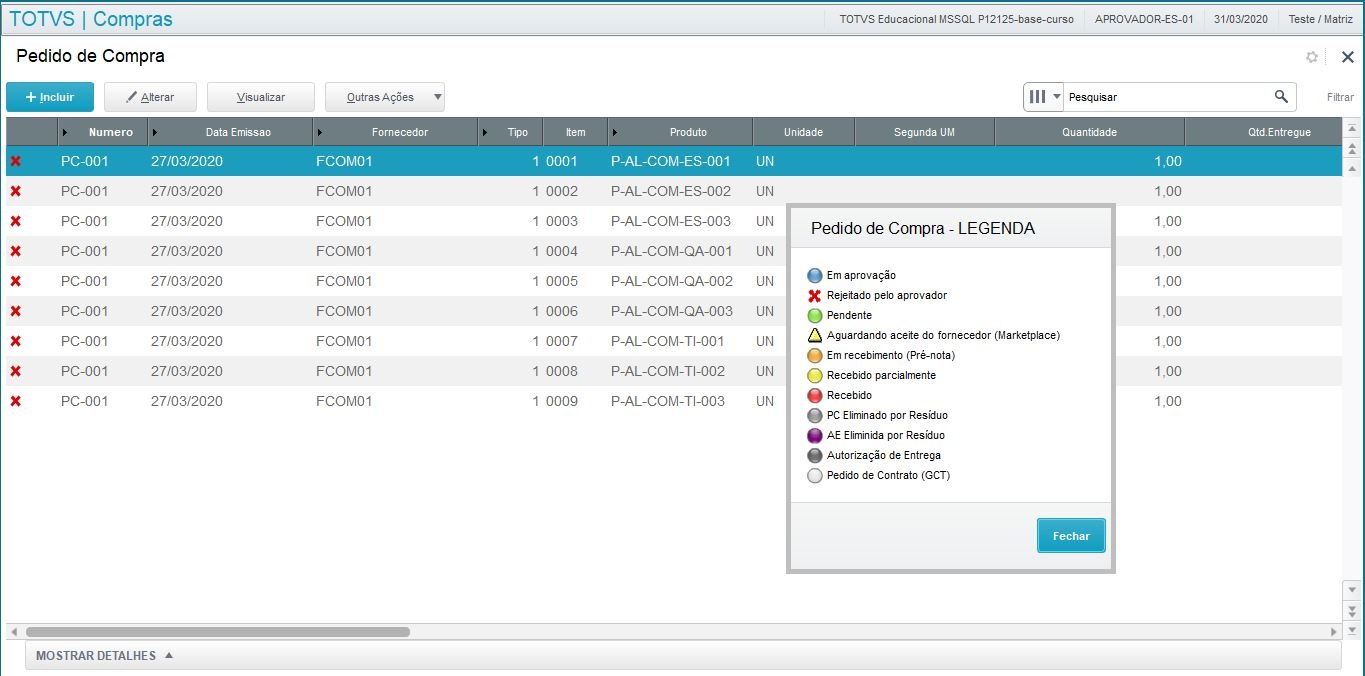Click red X status of item 0006

click(15, 311)
